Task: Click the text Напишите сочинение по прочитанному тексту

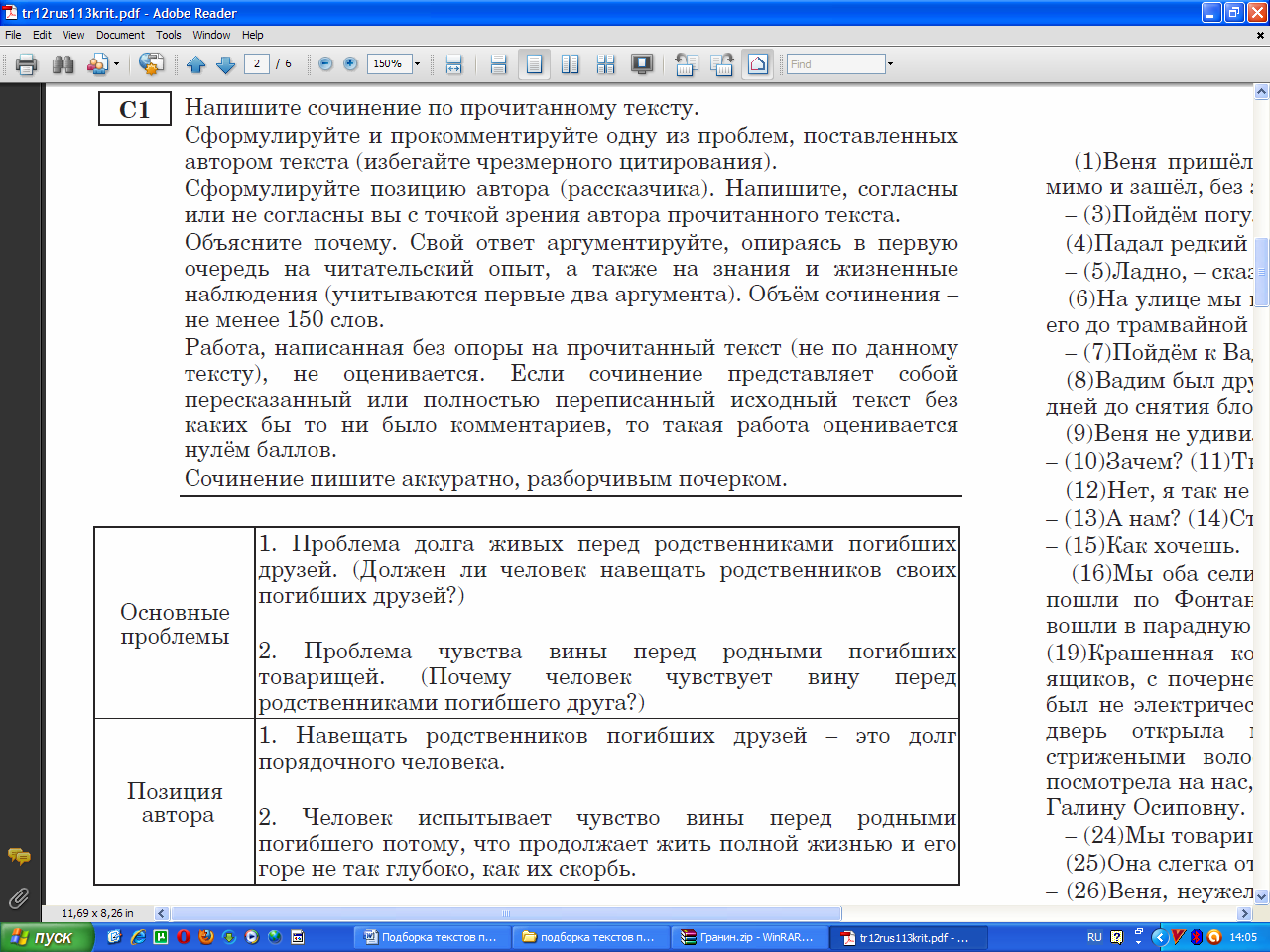Action: (x=442, y=107)
